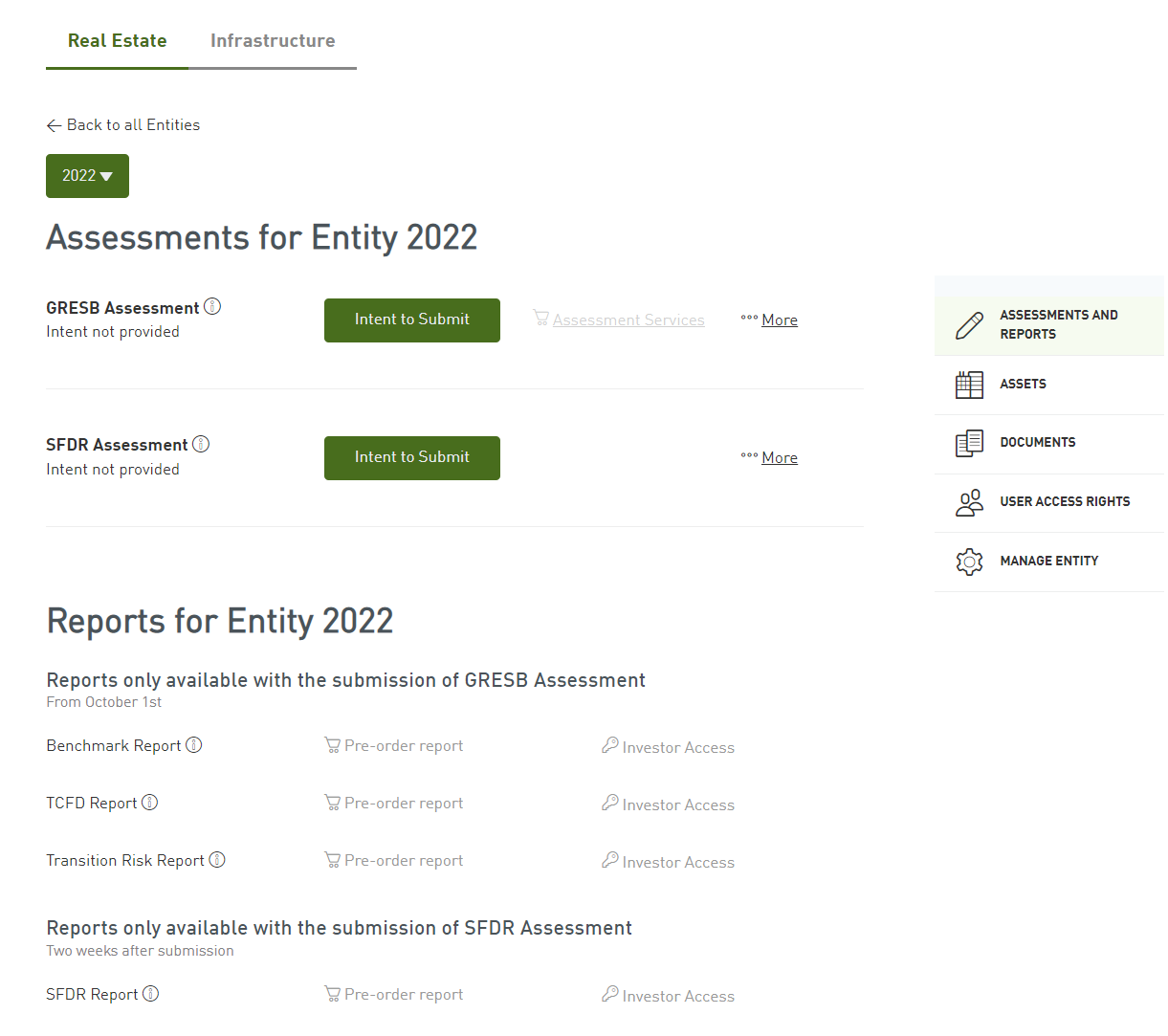1168x1036 pixels.
Task: Click the From October 1st note
Action: point(104,702)
